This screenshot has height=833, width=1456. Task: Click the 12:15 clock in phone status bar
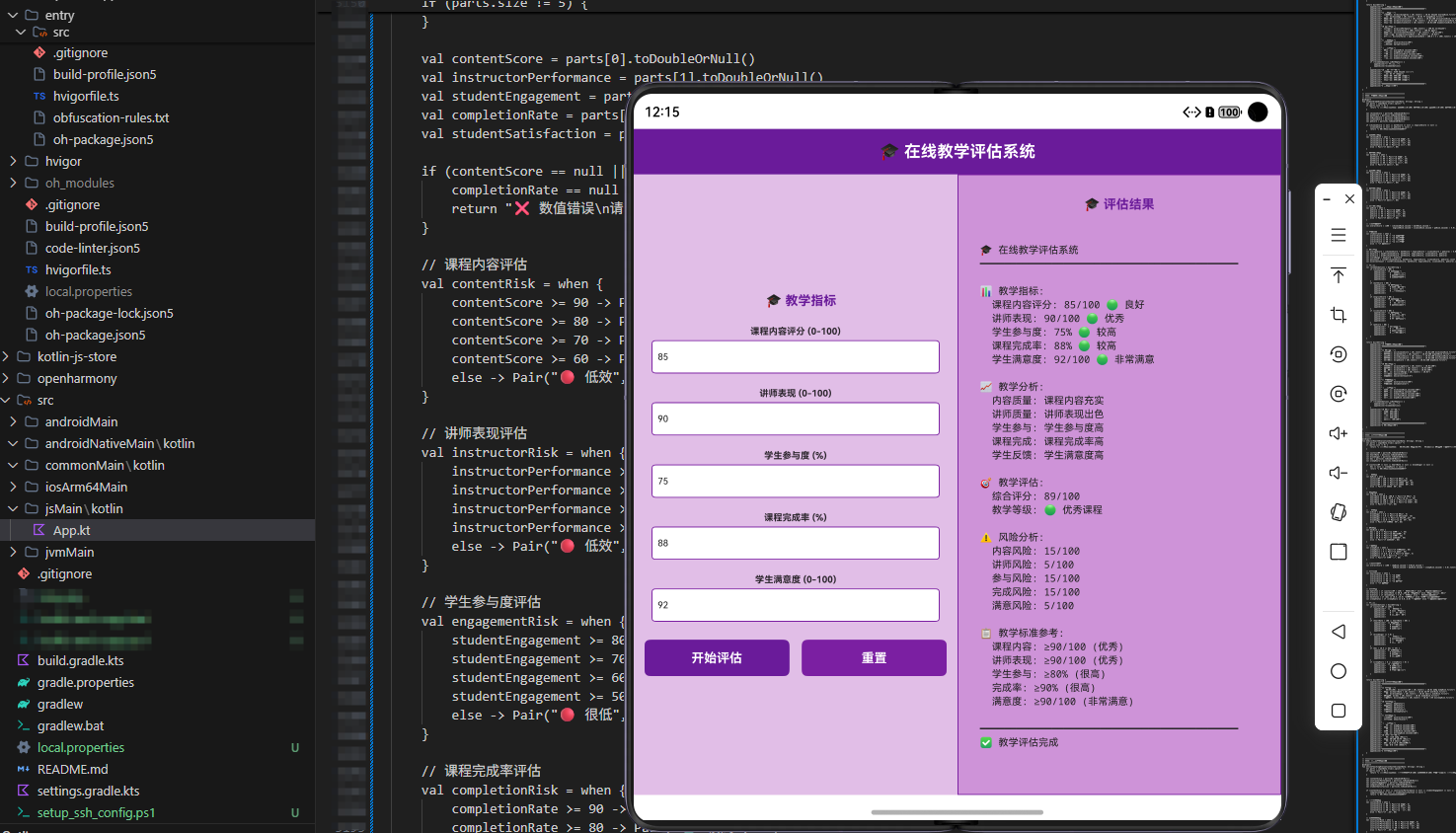[x=662, y=112]
